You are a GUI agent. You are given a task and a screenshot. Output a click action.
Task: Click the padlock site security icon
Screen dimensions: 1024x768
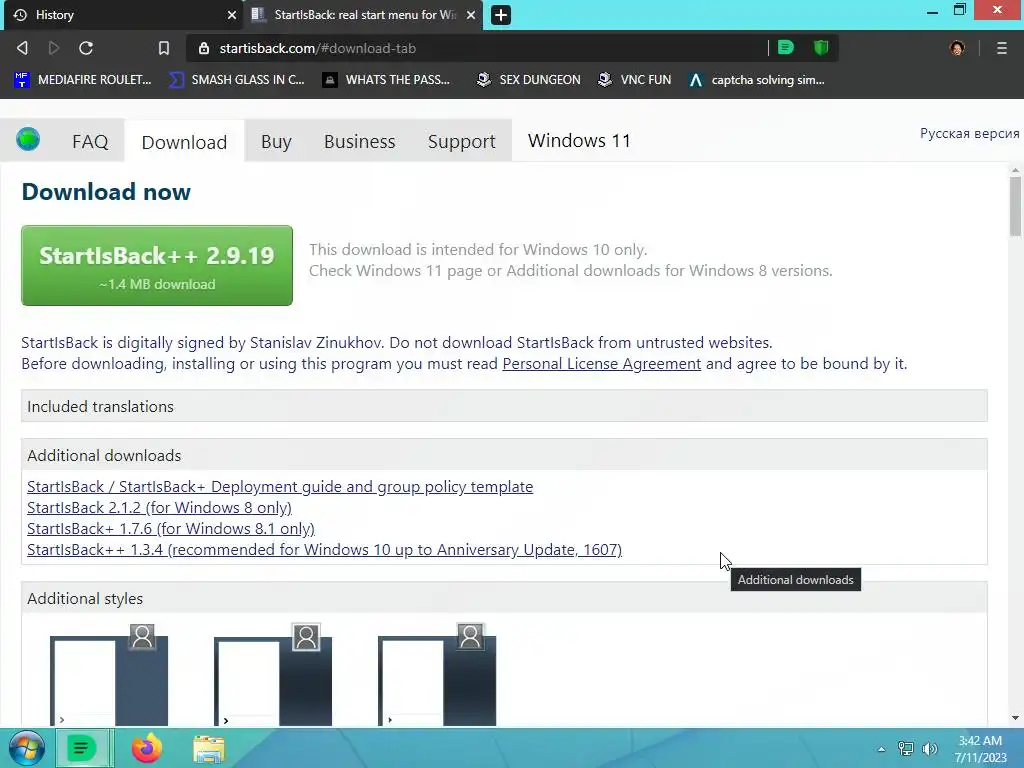click(204, 48)
